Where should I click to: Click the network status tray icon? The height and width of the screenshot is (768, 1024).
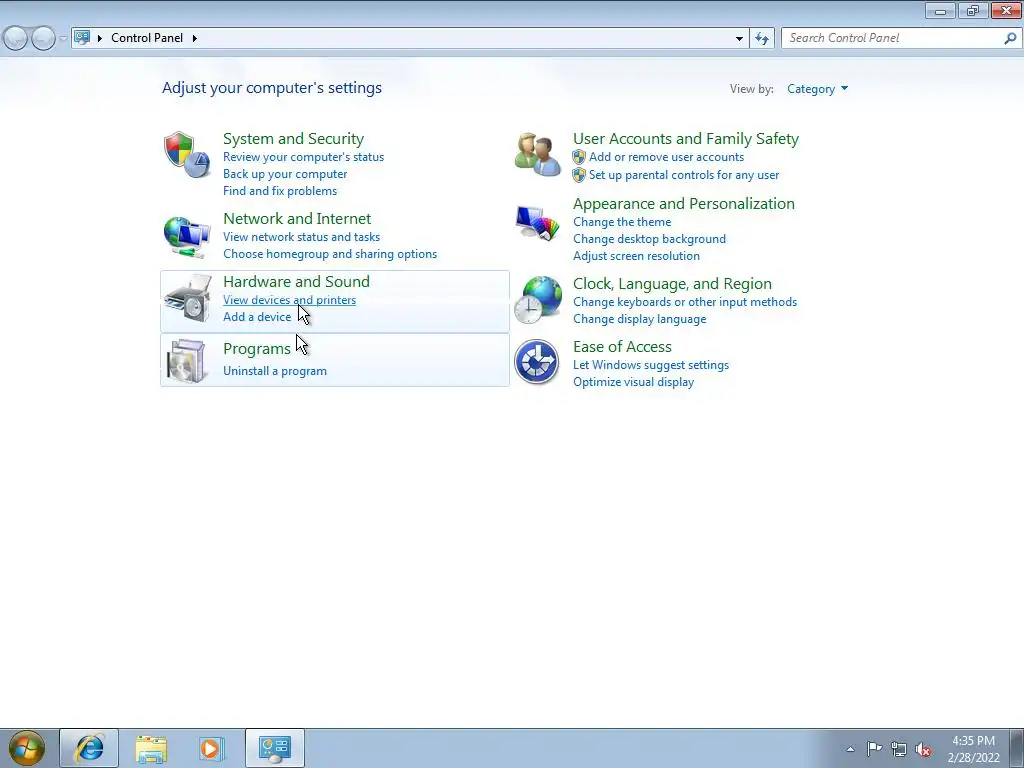tap(899, 749)
